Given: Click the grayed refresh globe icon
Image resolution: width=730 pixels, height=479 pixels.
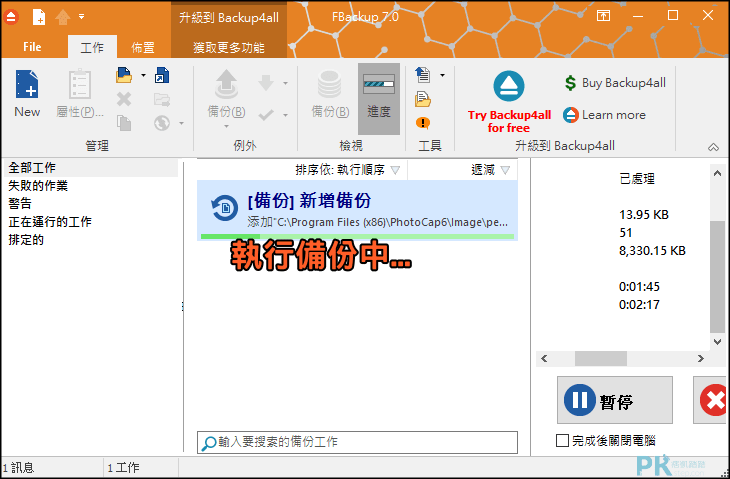Looking at the screenshot, I should 162,123.
